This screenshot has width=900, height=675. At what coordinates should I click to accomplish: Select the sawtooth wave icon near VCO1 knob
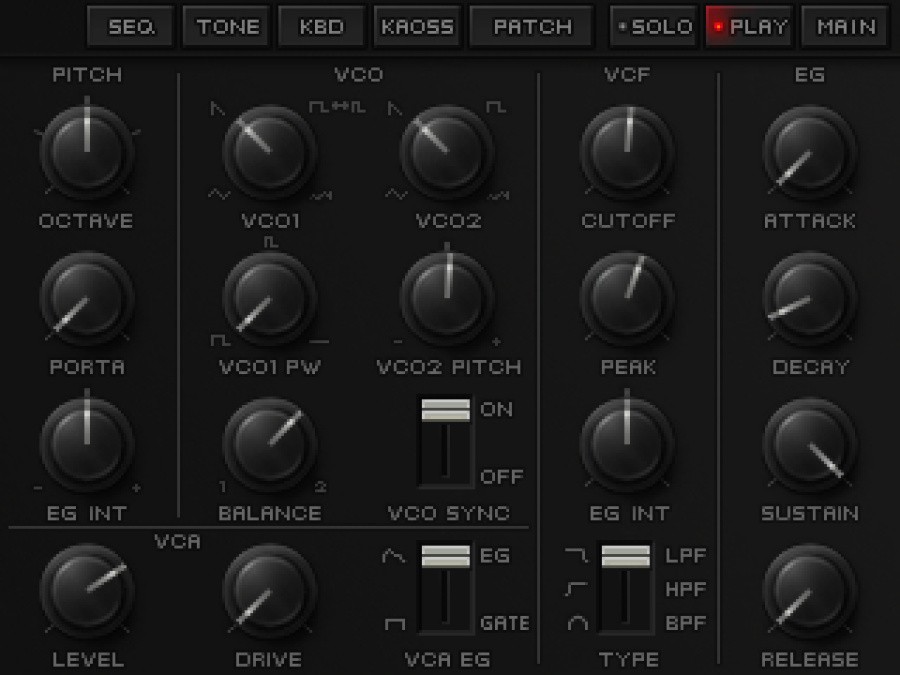215,108
